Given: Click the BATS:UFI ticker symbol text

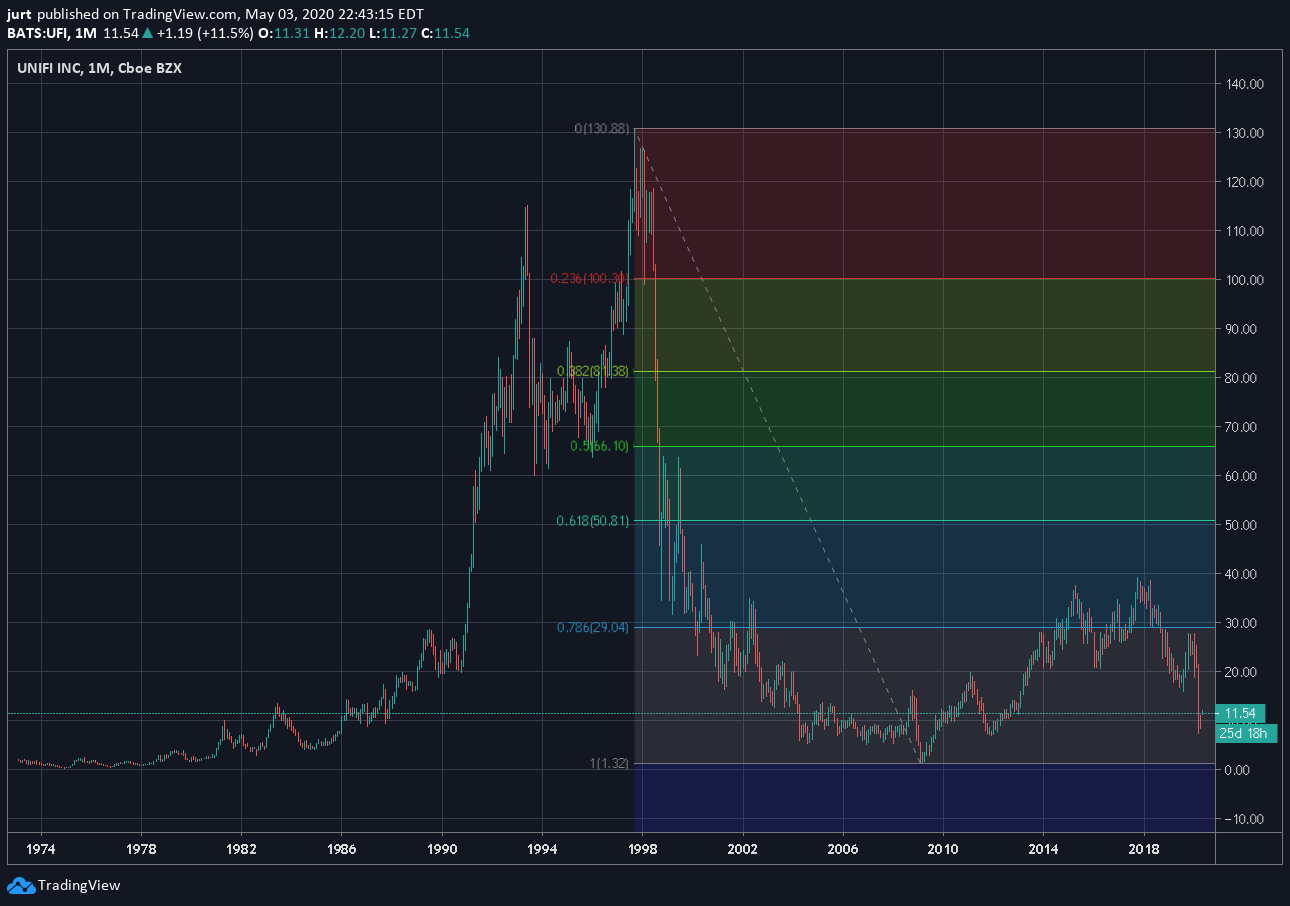Looking at the screenshot, I should coord(36,33).
